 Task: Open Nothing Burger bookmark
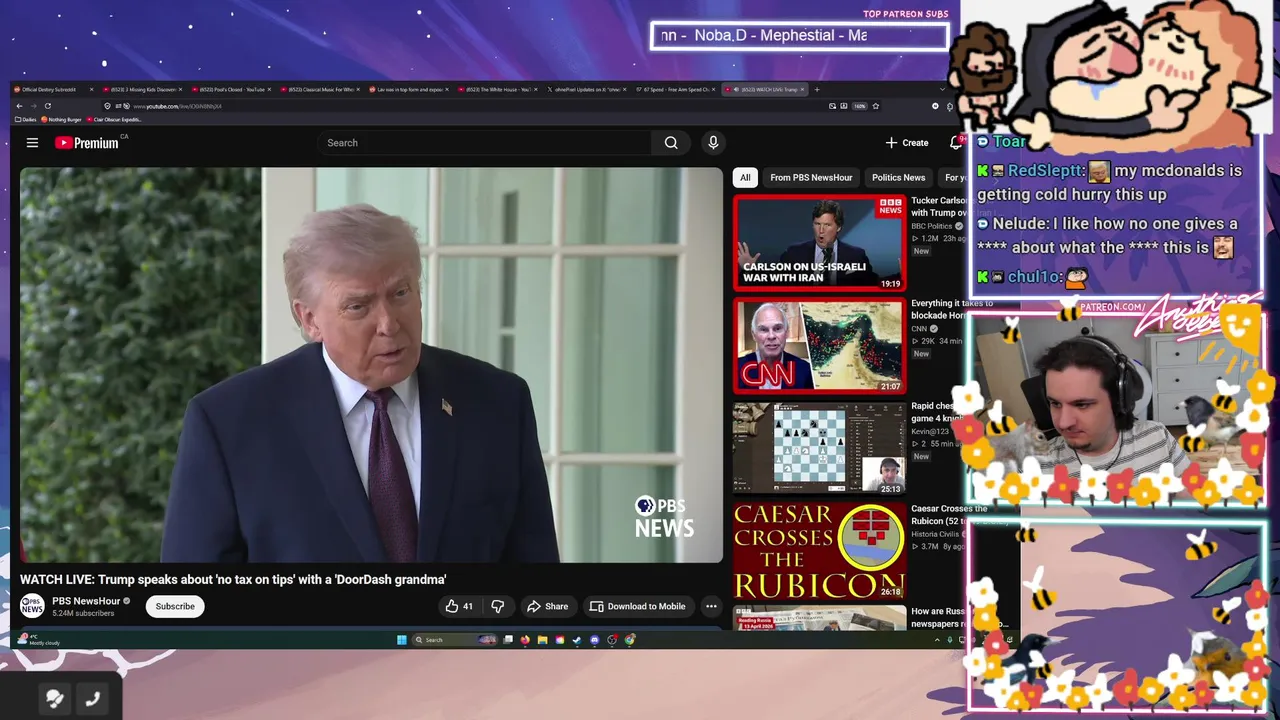62,119
